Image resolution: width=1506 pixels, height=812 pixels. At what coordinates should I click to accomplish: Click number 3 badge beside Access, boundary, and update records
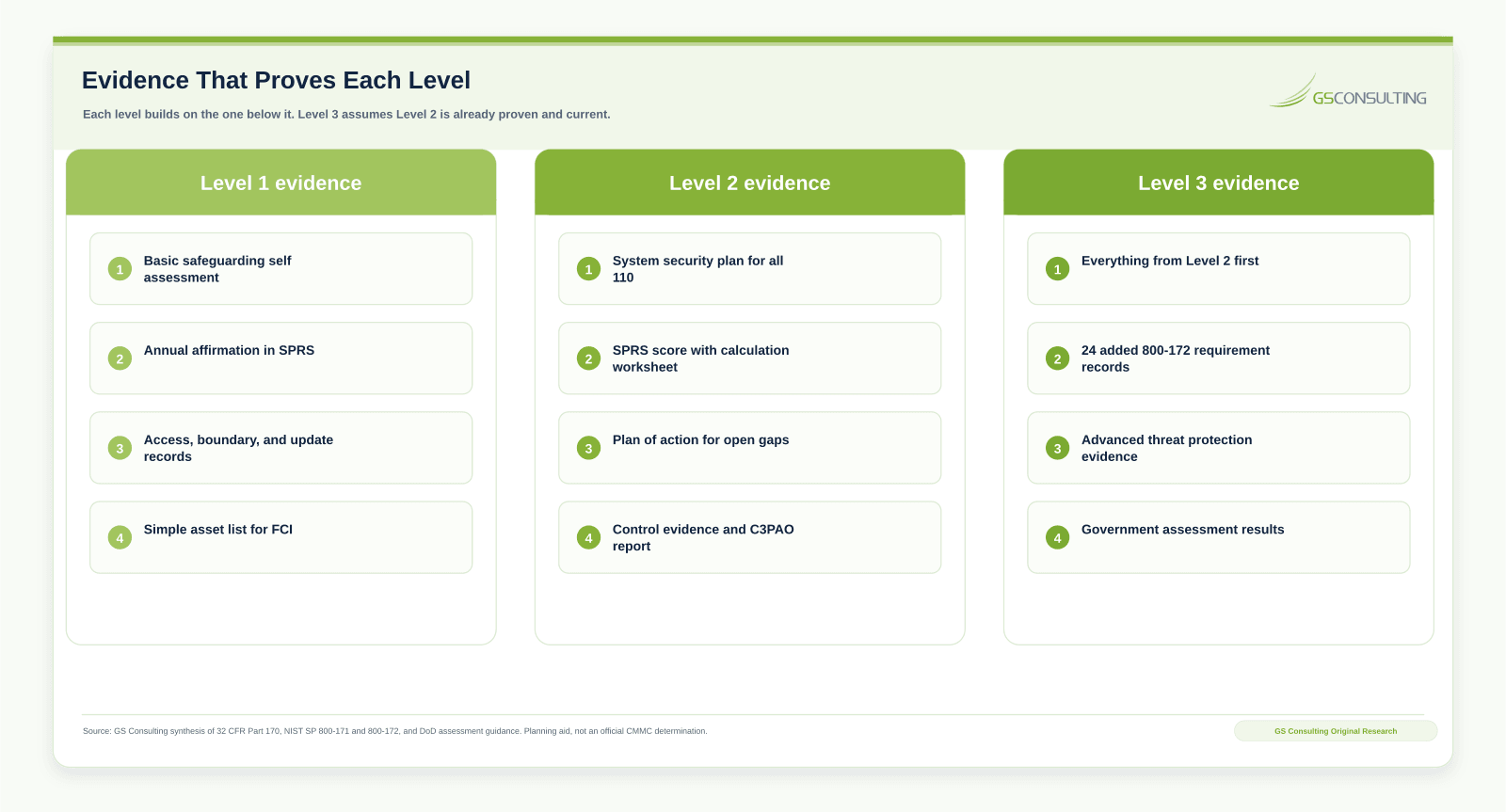click(x=120, y=448)
